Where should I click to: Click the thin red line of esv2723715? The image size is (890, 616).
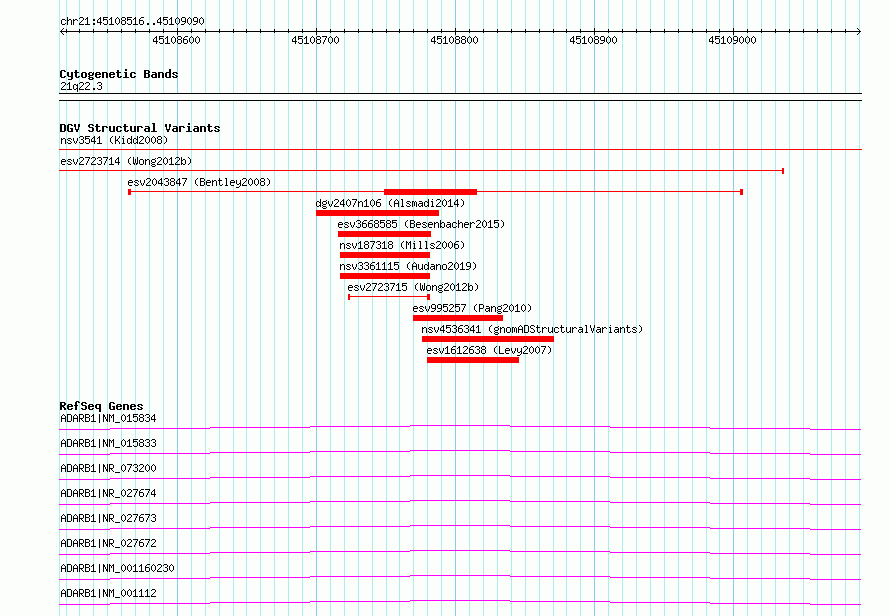click(x=389, y=297)
